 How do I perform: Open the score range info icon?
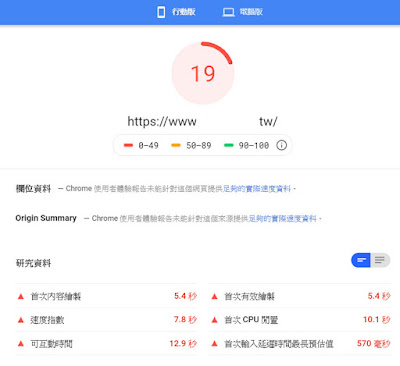281,145
